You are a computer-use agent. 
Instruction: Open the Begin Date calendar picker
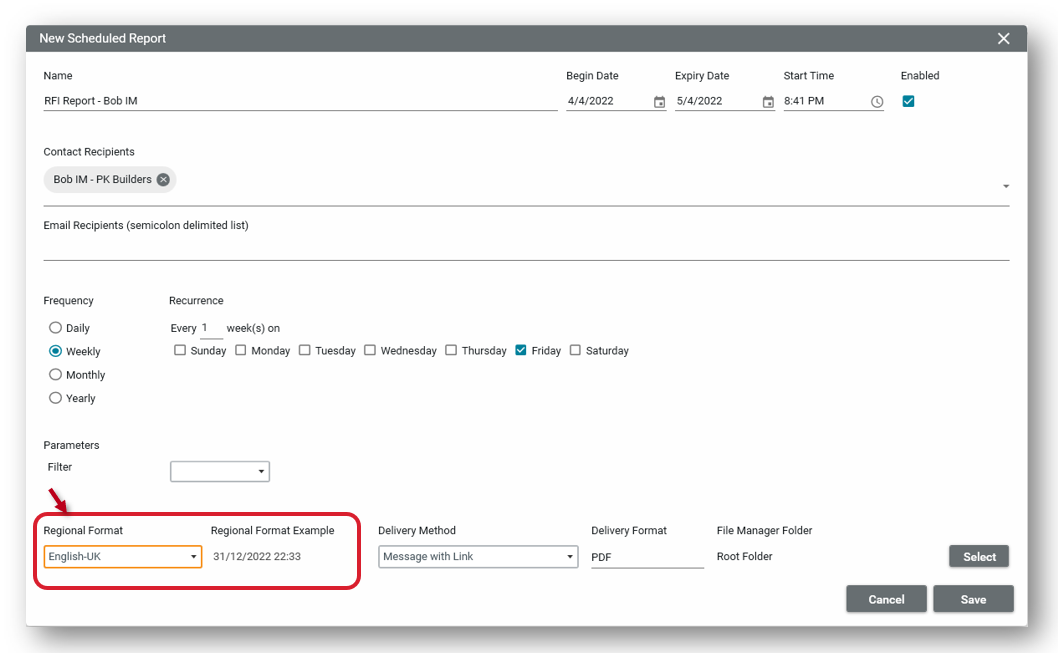(x=659, y=102)
